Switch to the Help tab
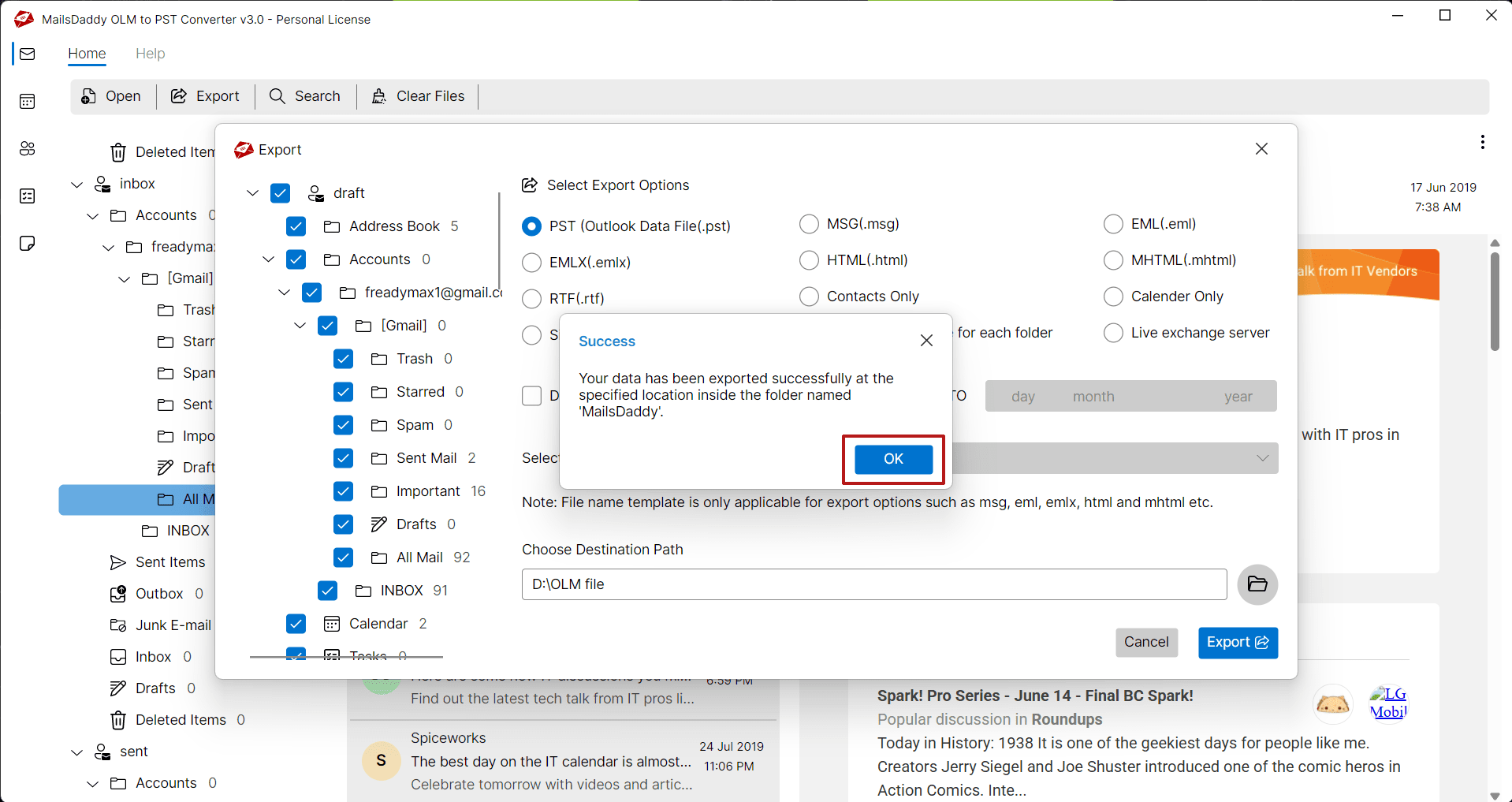This screenshot has height=802, width=1512. tap(150, 54)
